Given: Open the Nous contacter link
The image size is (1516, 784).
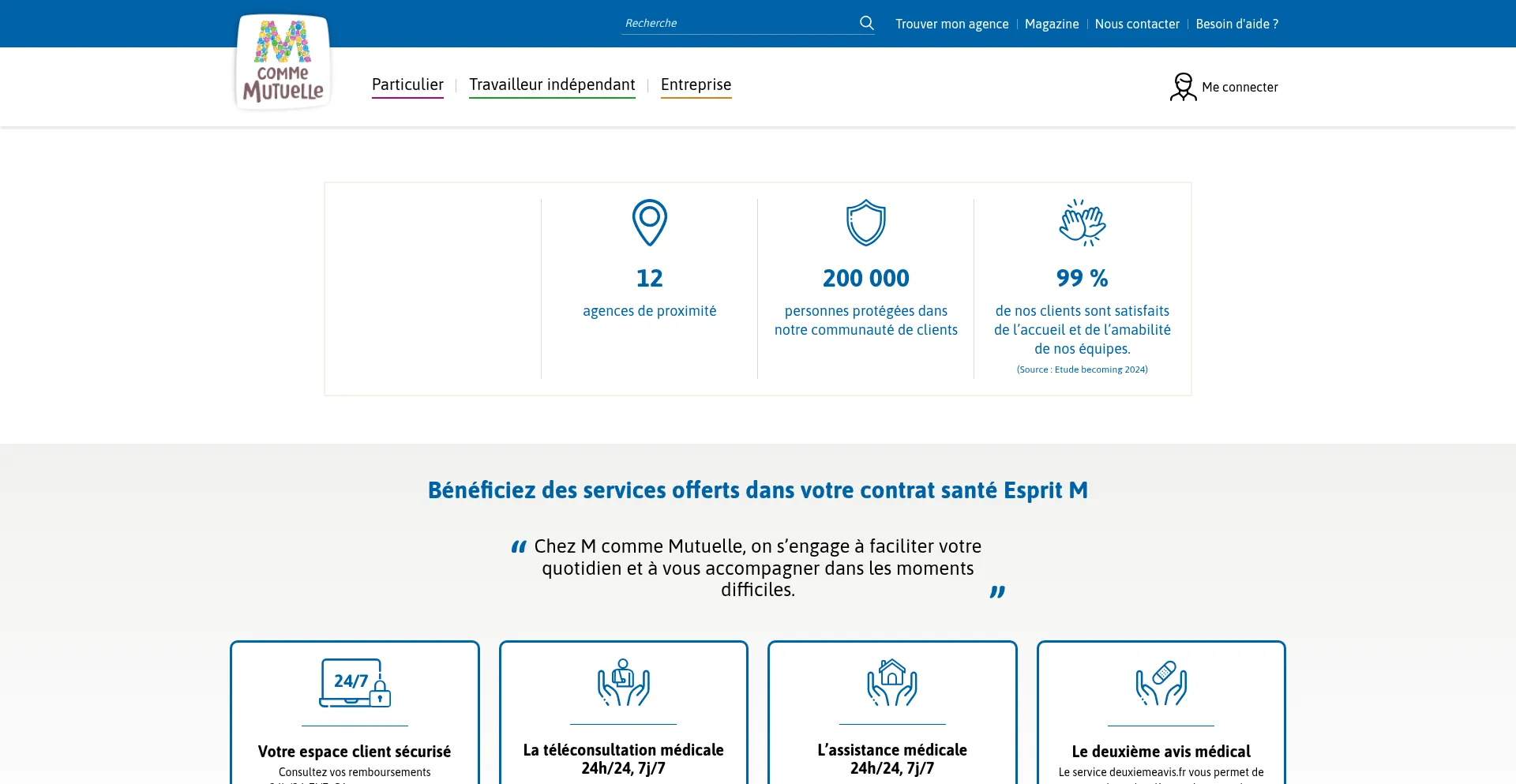Looking at the screenshot, I should 1136,24.
